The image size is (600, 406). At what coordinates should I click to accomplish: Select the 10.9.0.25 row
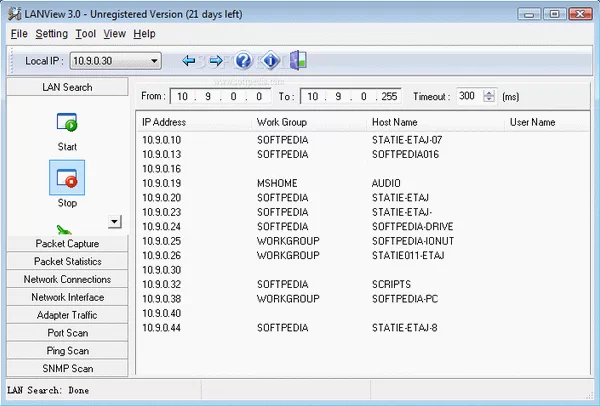click(x=363, y=241)
